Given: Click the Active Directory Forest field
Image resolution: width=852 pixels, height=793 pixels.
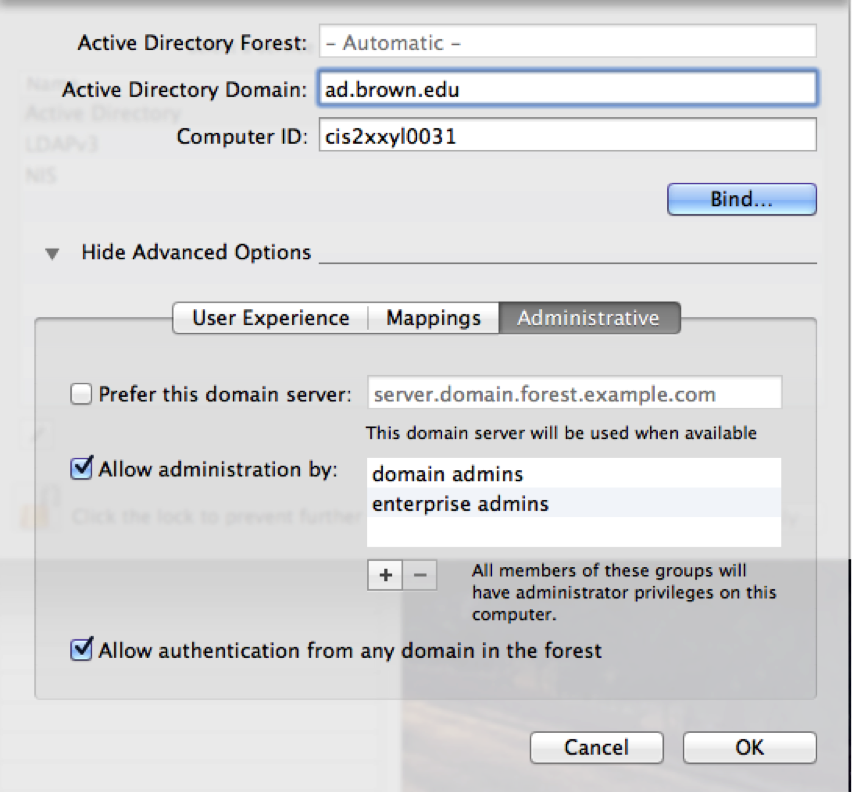Looking at the screenshot, I should coord(567,41).
